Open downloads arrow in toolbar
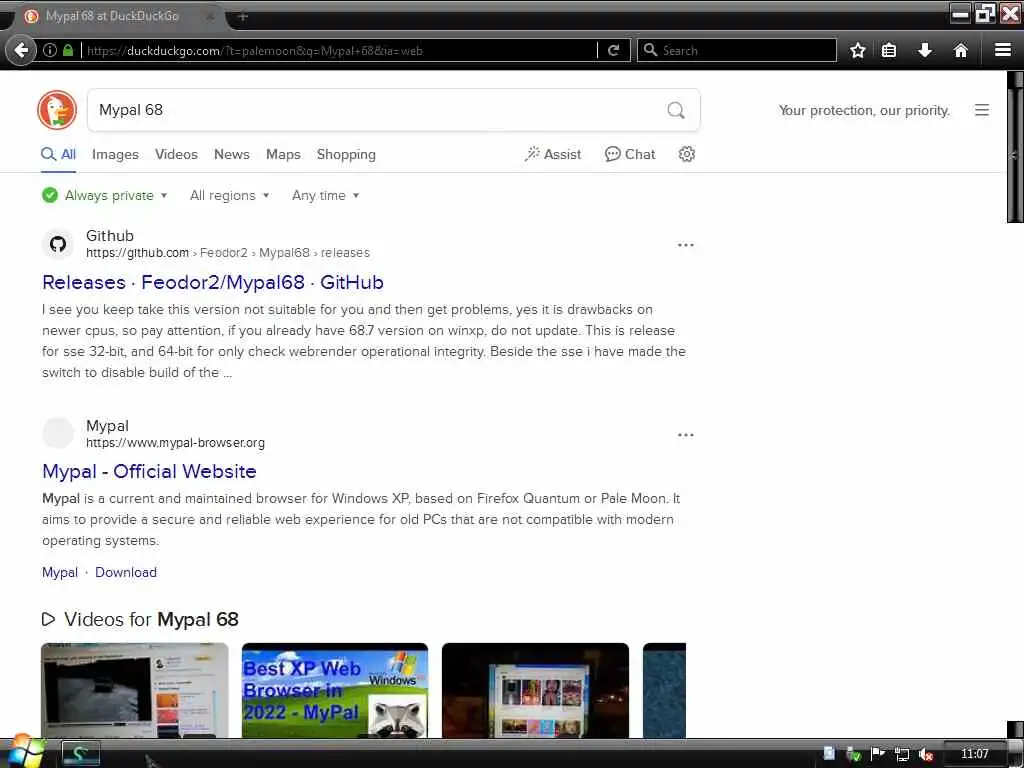The height and width of the screenshot is (768, 1024). (925, 50)
